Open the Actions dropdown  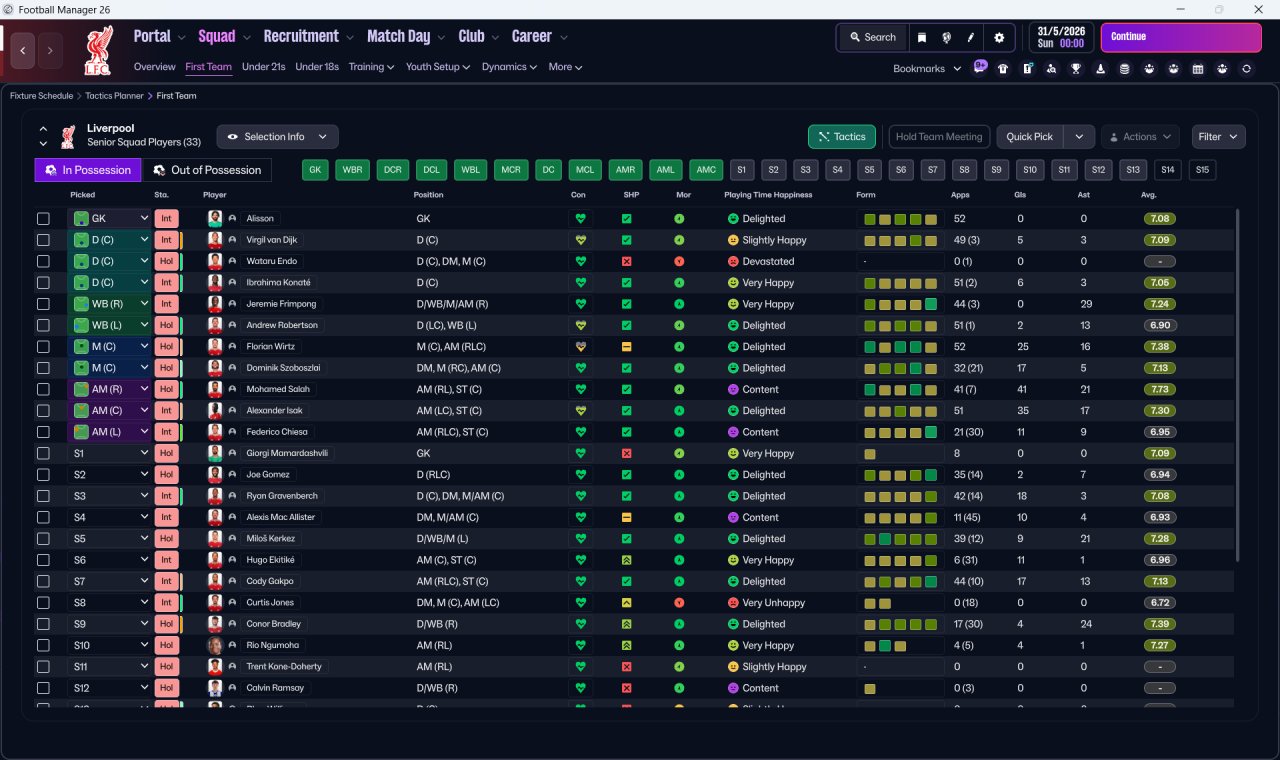(1140, 137)
